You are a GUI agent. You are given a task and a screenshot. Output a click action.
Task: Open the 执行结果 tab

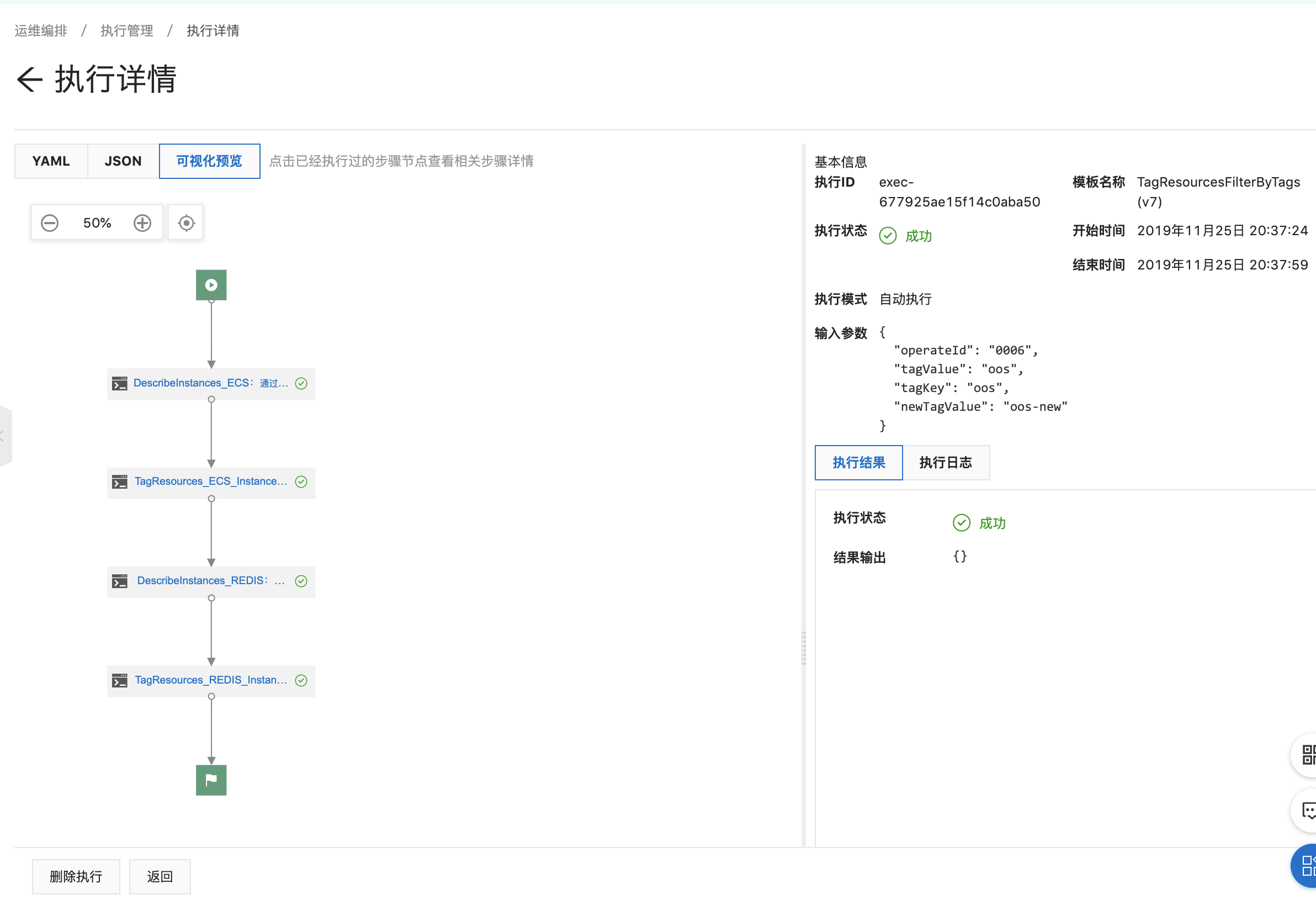(x=858, y=462)
